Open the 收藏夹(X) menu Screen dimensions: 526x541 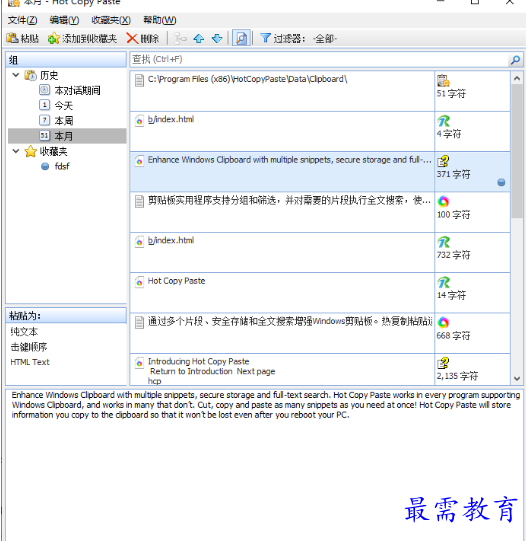point(111,20)
